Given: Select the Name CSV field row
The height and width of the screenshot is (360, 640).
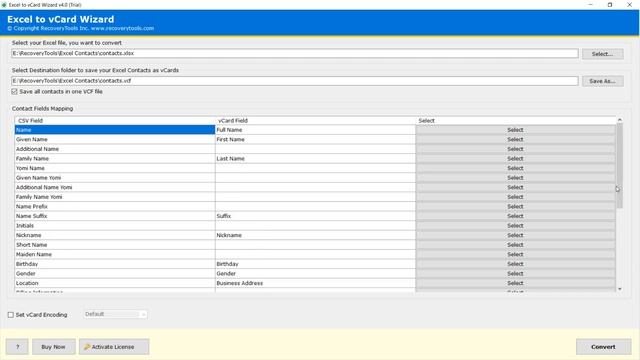Looking at the screenshot, I should (x=115, y=130).
